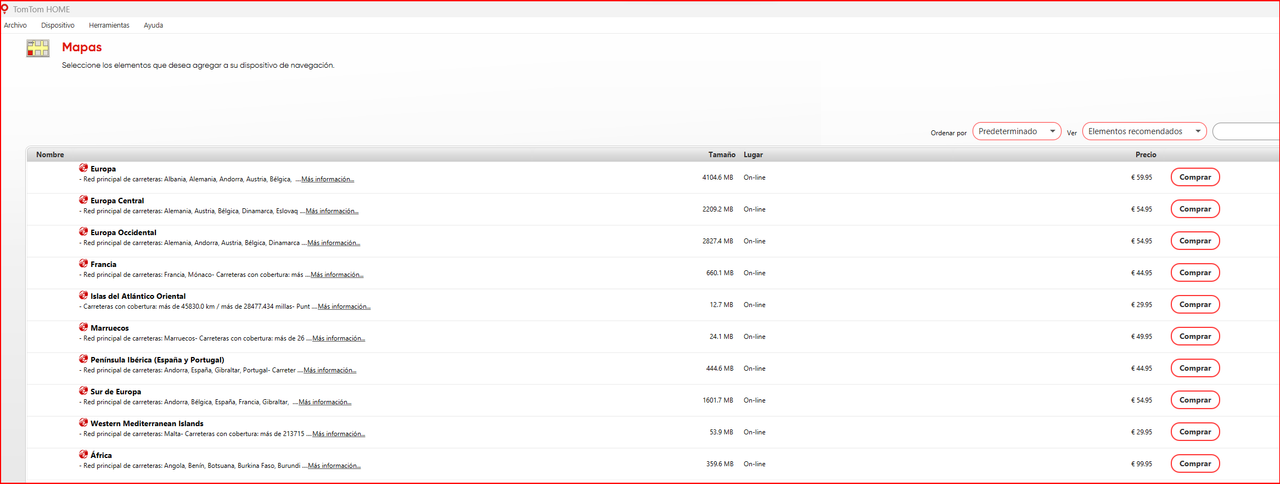Click Comprar for the Europa map
1280x484 pixels.
click(1195, 177)
